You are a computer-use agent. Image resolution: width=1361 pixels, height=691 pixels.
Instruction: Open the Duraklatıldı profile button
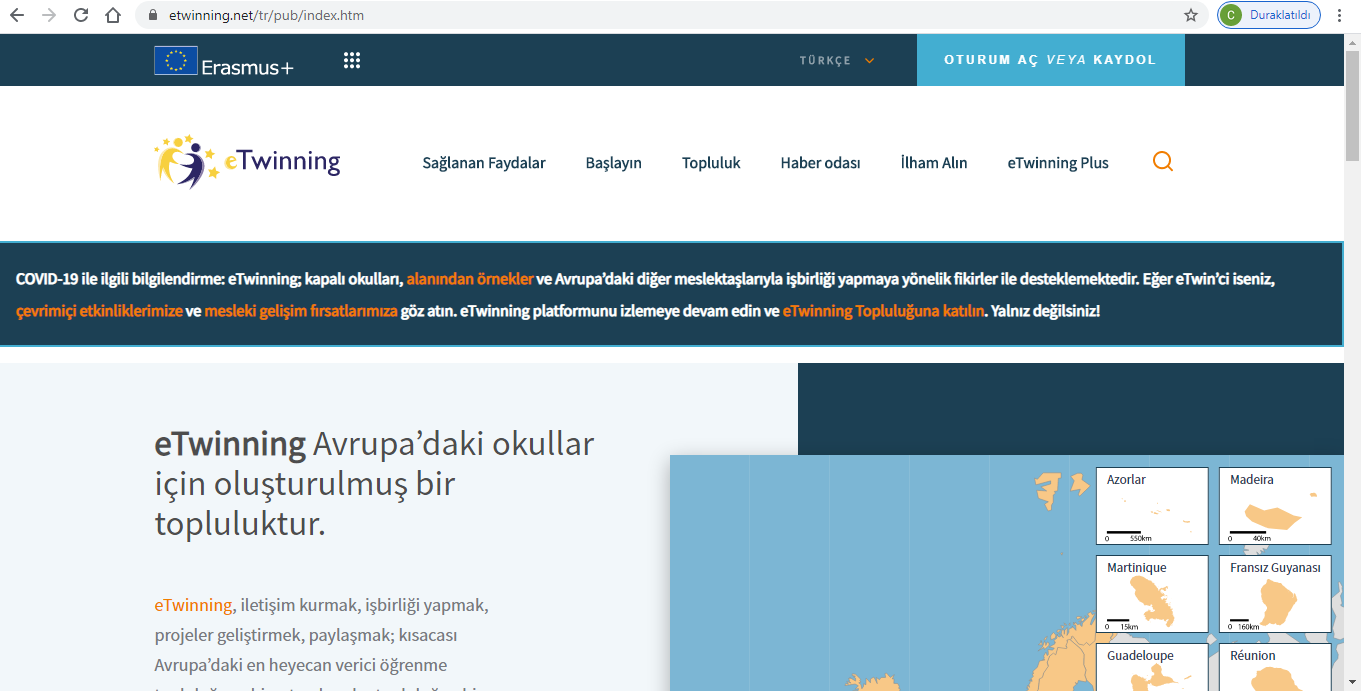pos(1269,15)
